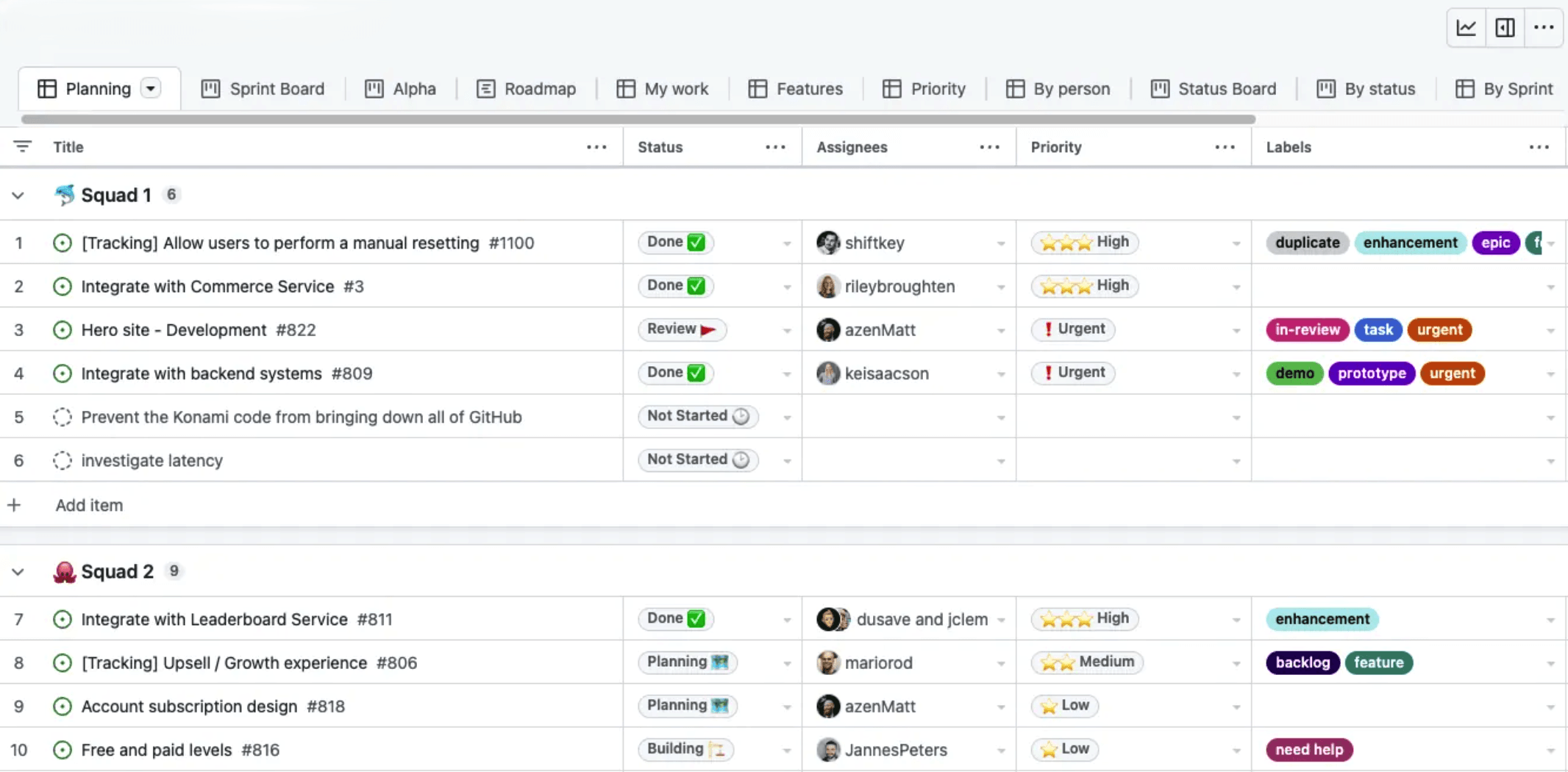This screenshot has width=1568, height=772.
Task: Open the project more options menu
Action: [1544, 28]
